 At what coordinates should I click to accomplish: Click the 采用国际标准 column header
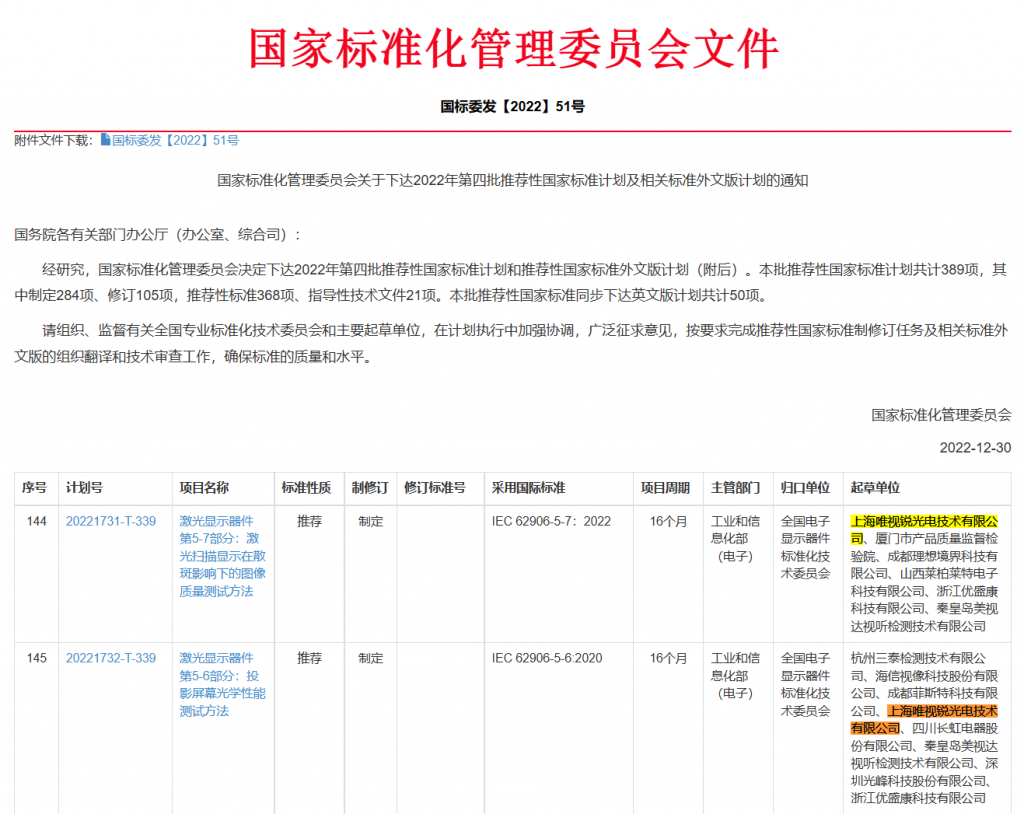[528, 488]
